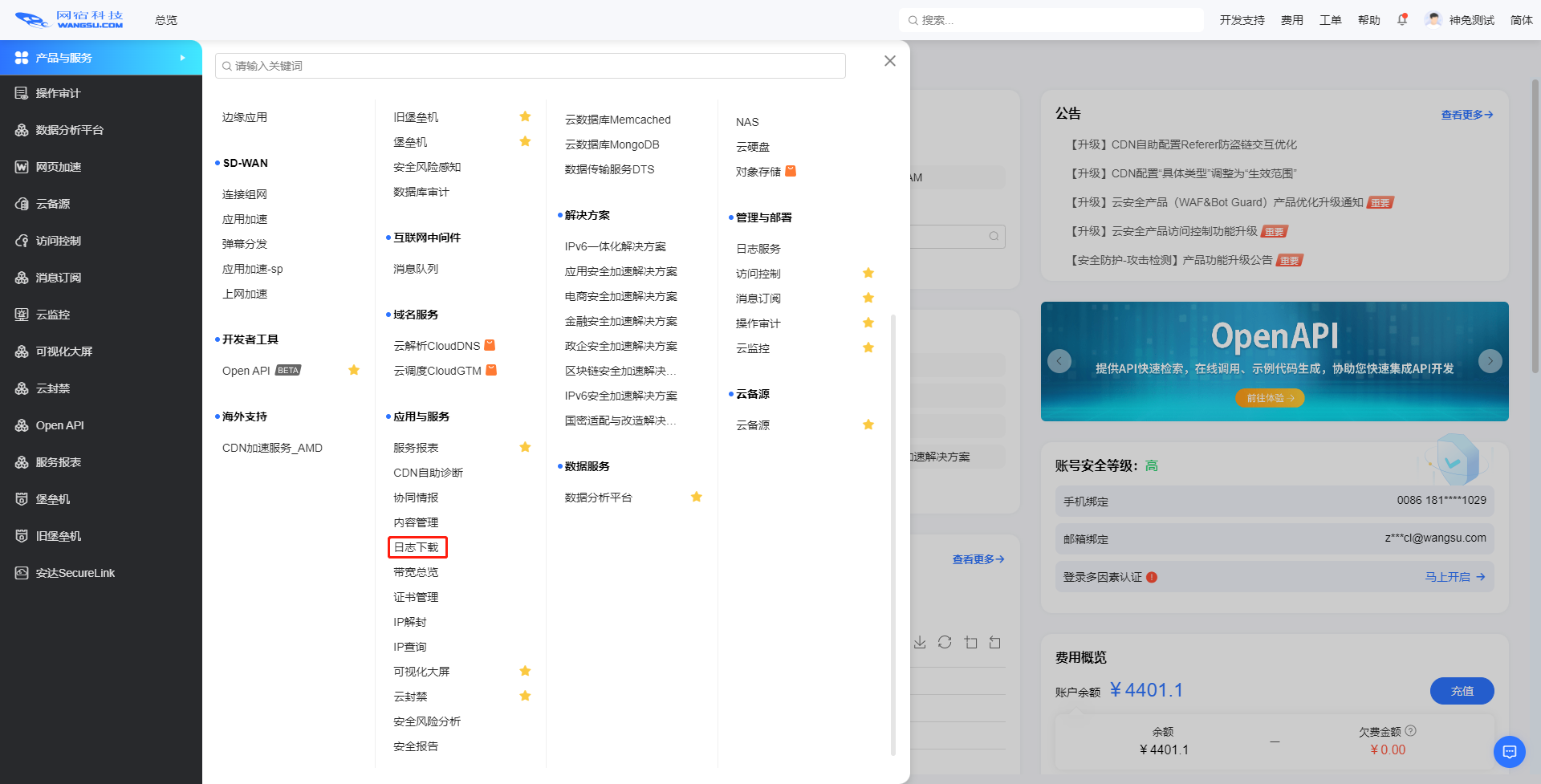This screenshot has width=1541, height=784.
Task: Expand 产品与服务 sidebar menu
Action: [101, 58]
